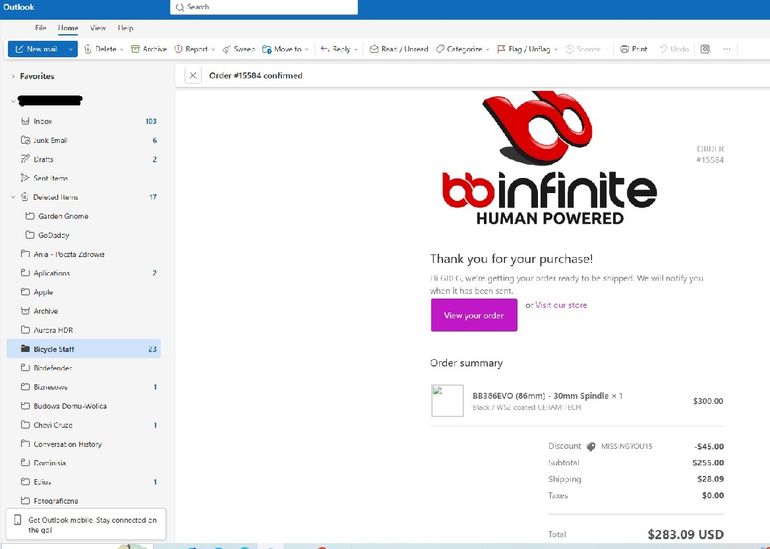Open the more options ellipsis

[x=727, y=49]
